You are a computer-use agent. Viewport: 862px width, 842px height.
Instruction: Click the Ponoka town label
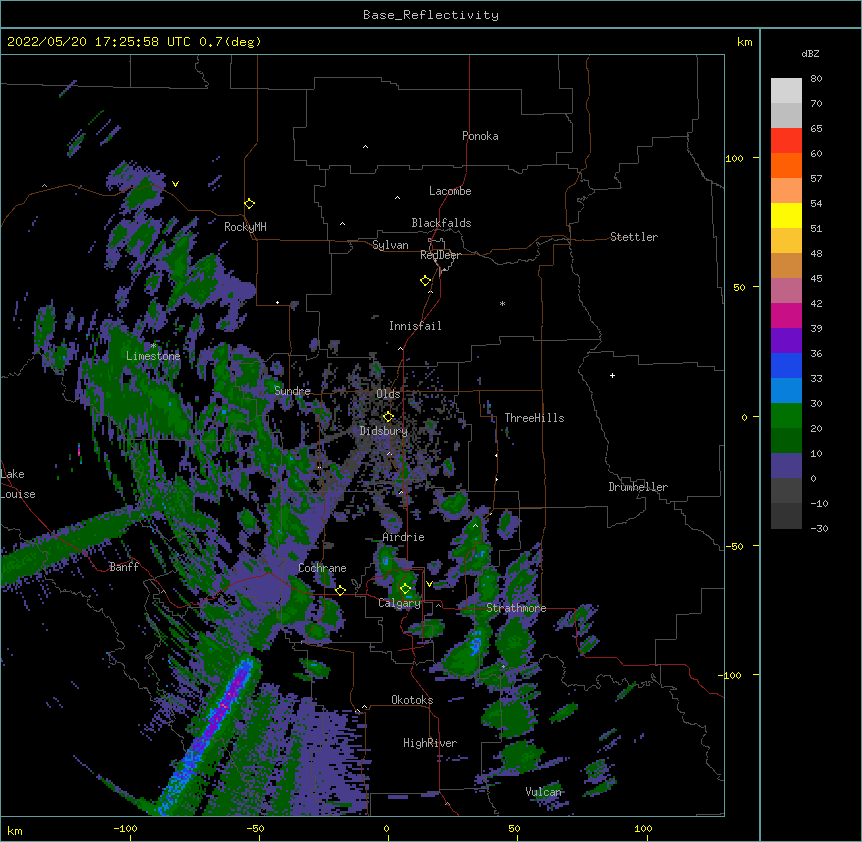(480, 136)
